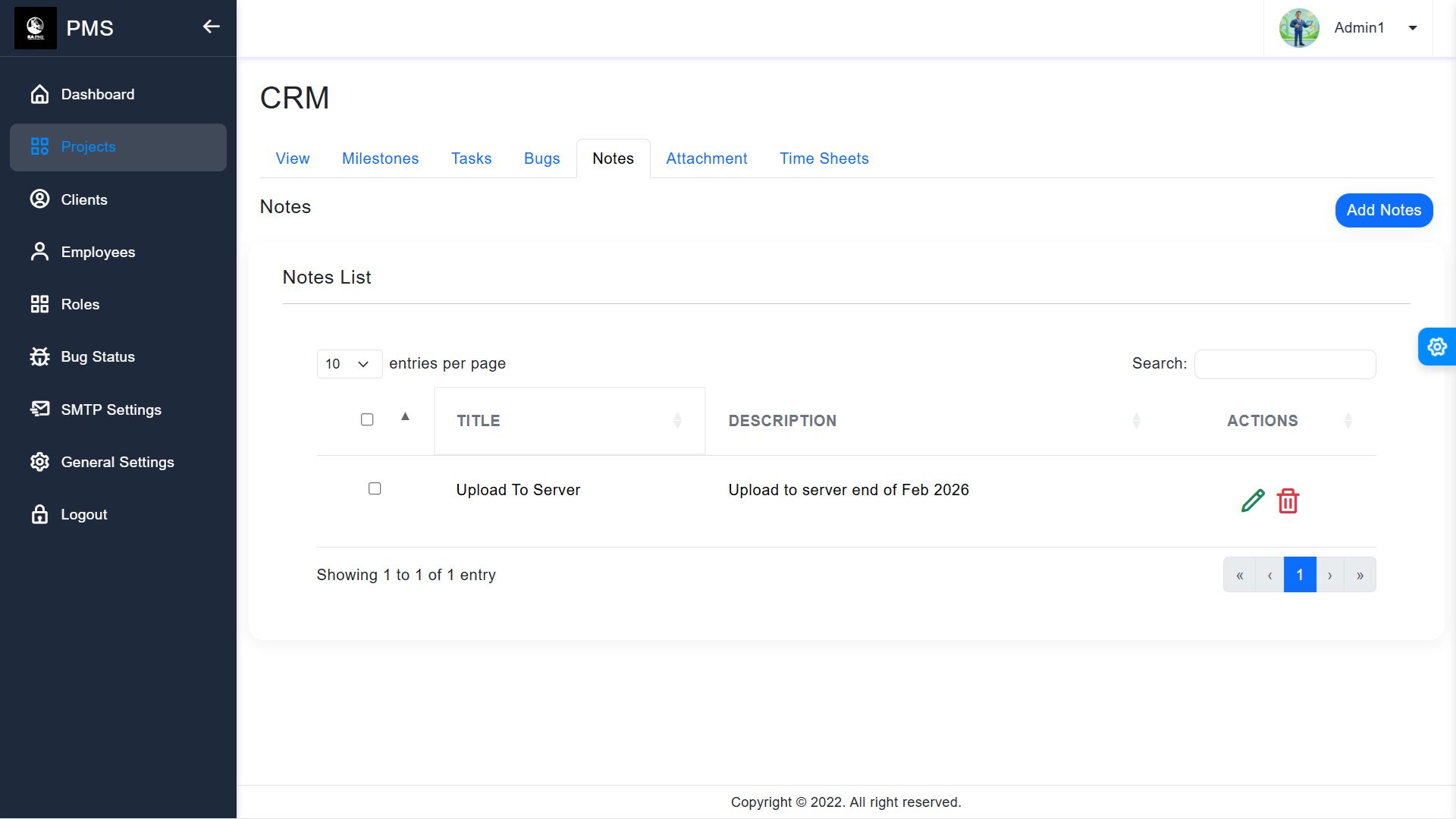Image resolution: width=1456 pixels, height=819 pixels.
Task: Click the Add Notes button
Action: point(1383,210)
